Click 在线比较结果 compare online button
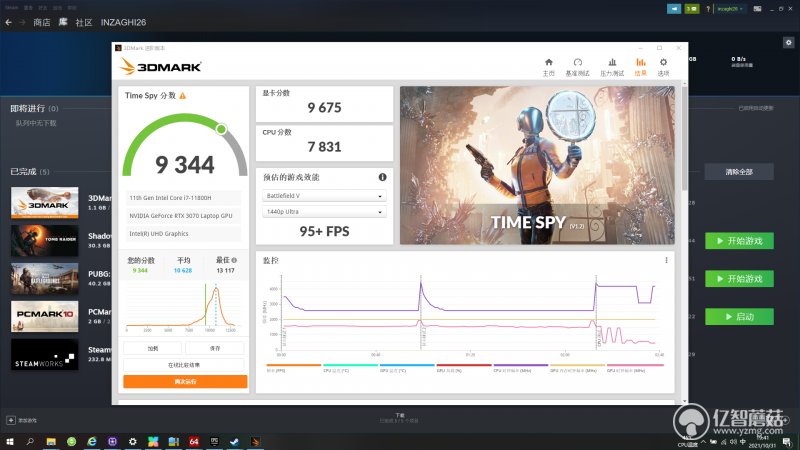Image resolution: width=800 pixels, height=450 pixels. [x=184, y=365]
